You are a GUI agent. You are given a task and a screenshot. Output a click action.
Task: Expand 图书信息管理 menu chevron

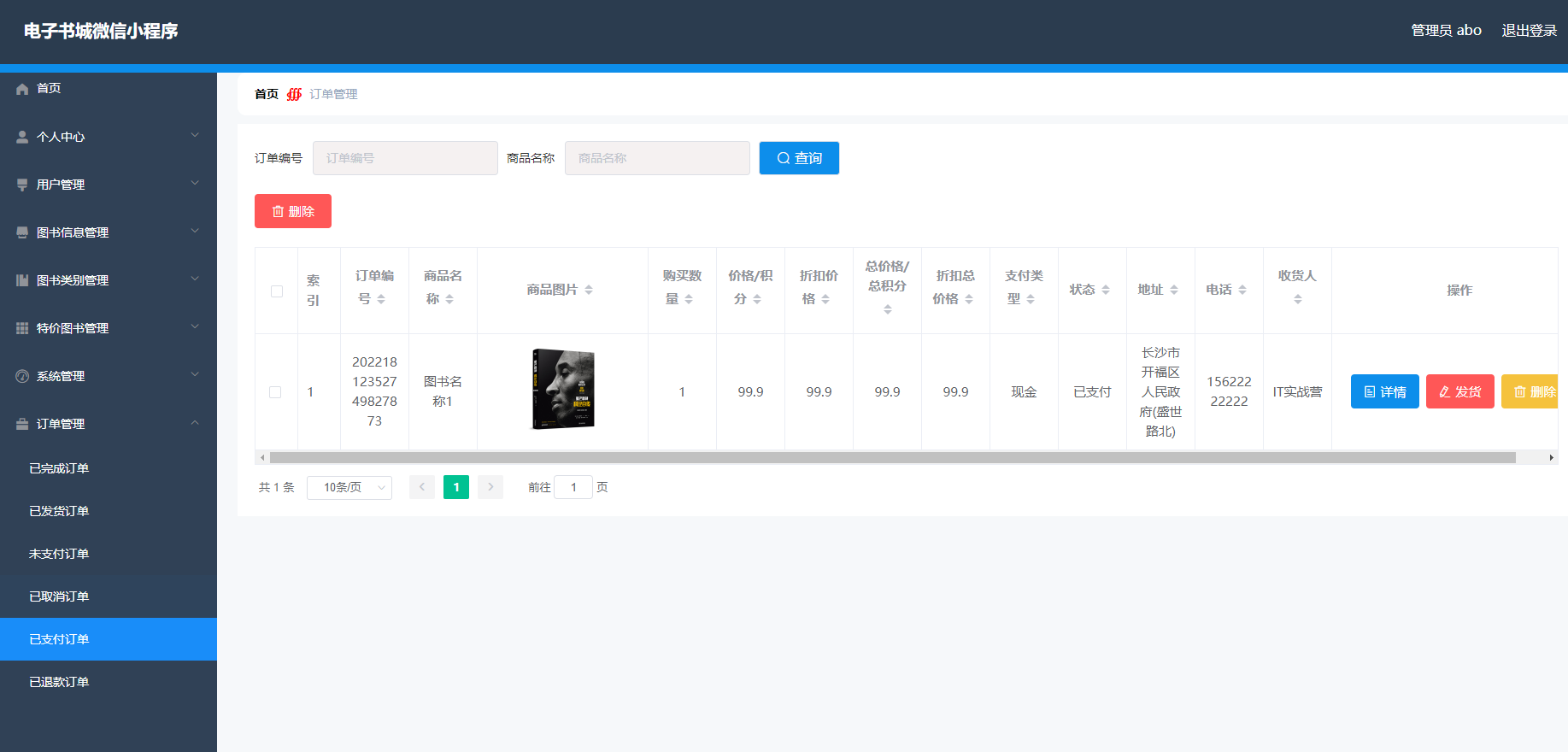195,231
